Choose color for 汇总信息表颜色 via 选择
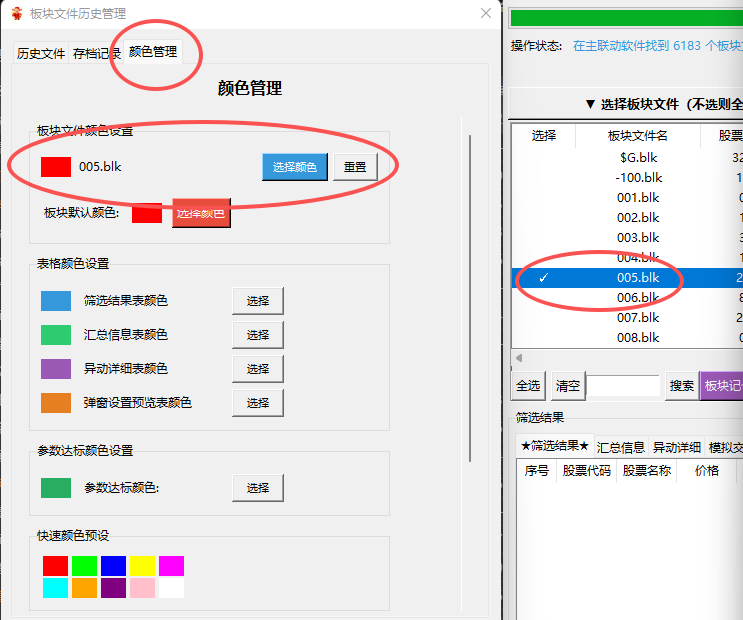This screenshot has height=620, width=743. [x=258, y=335]
